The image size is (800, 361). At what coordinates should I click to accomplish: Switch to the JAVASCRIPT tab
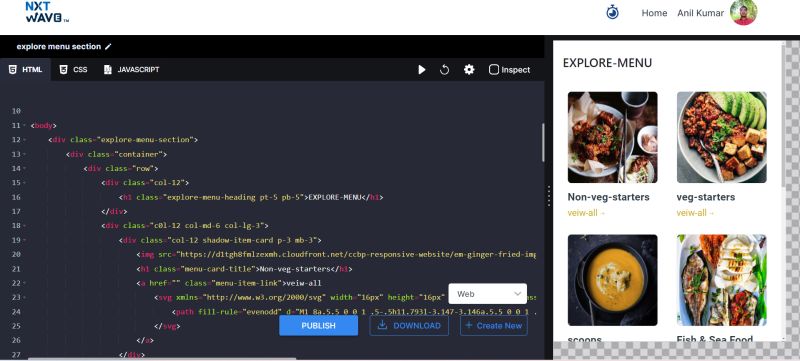point(132,70)
